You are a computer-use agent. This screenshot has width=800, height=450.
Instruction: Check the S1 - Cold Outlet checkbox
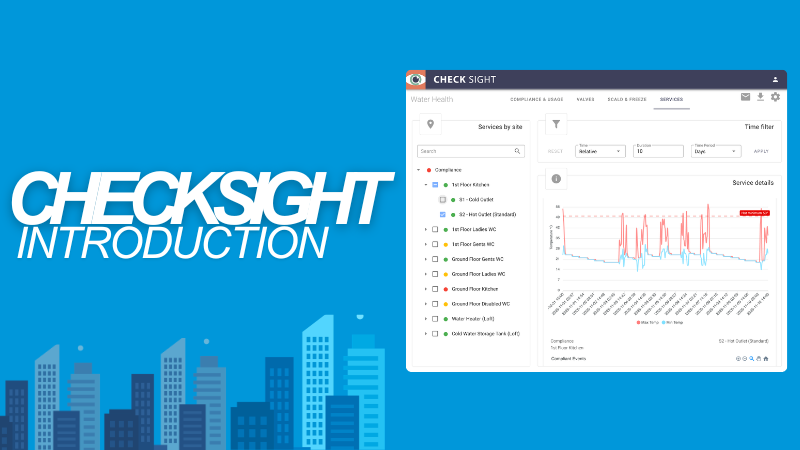click(443, 200)
